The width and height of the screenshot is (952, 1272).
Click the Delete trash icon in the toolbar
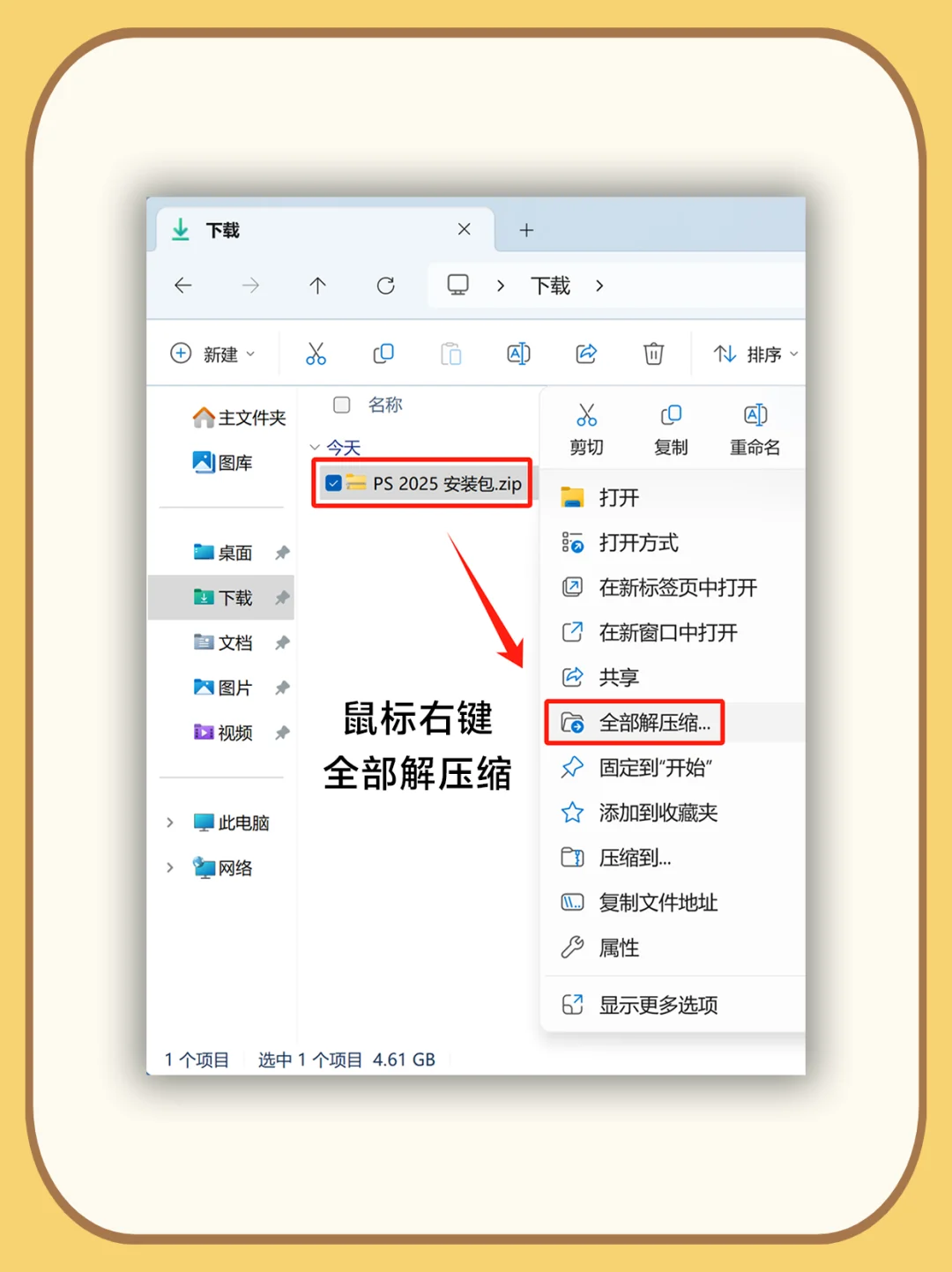coord(652,353)
